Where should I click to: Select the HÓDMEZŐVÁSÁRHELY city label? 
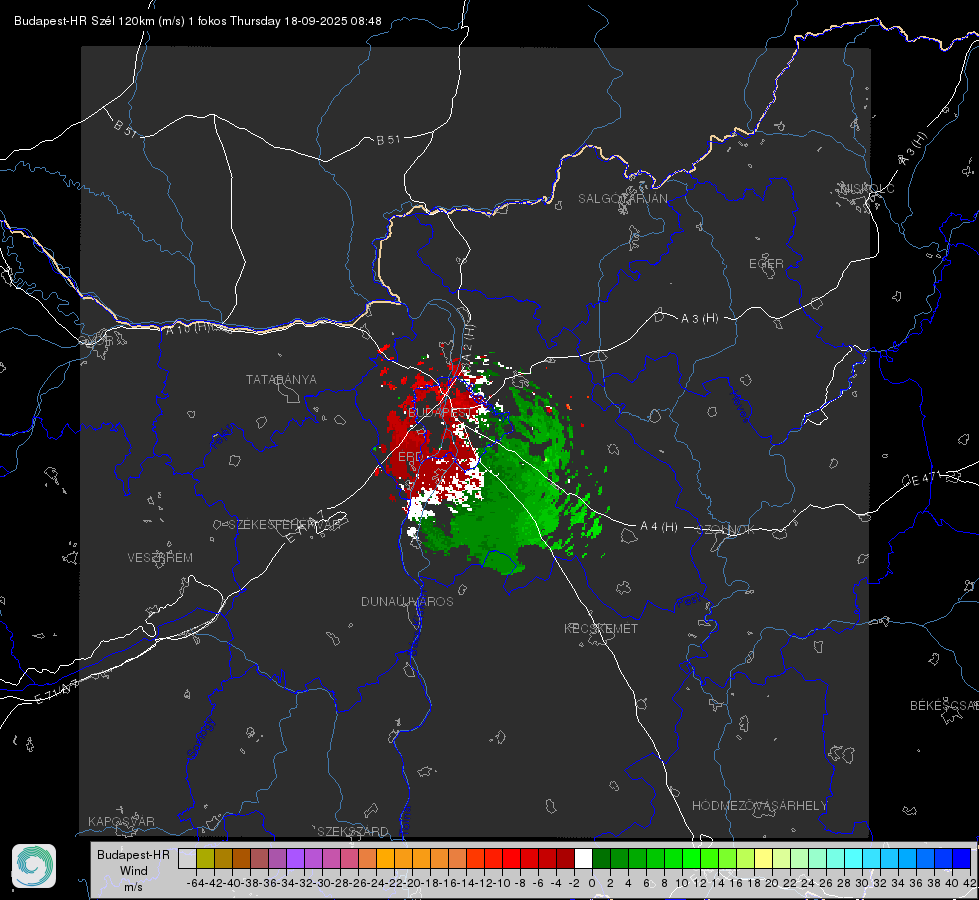pyautogui.click(x=759, y=806)
